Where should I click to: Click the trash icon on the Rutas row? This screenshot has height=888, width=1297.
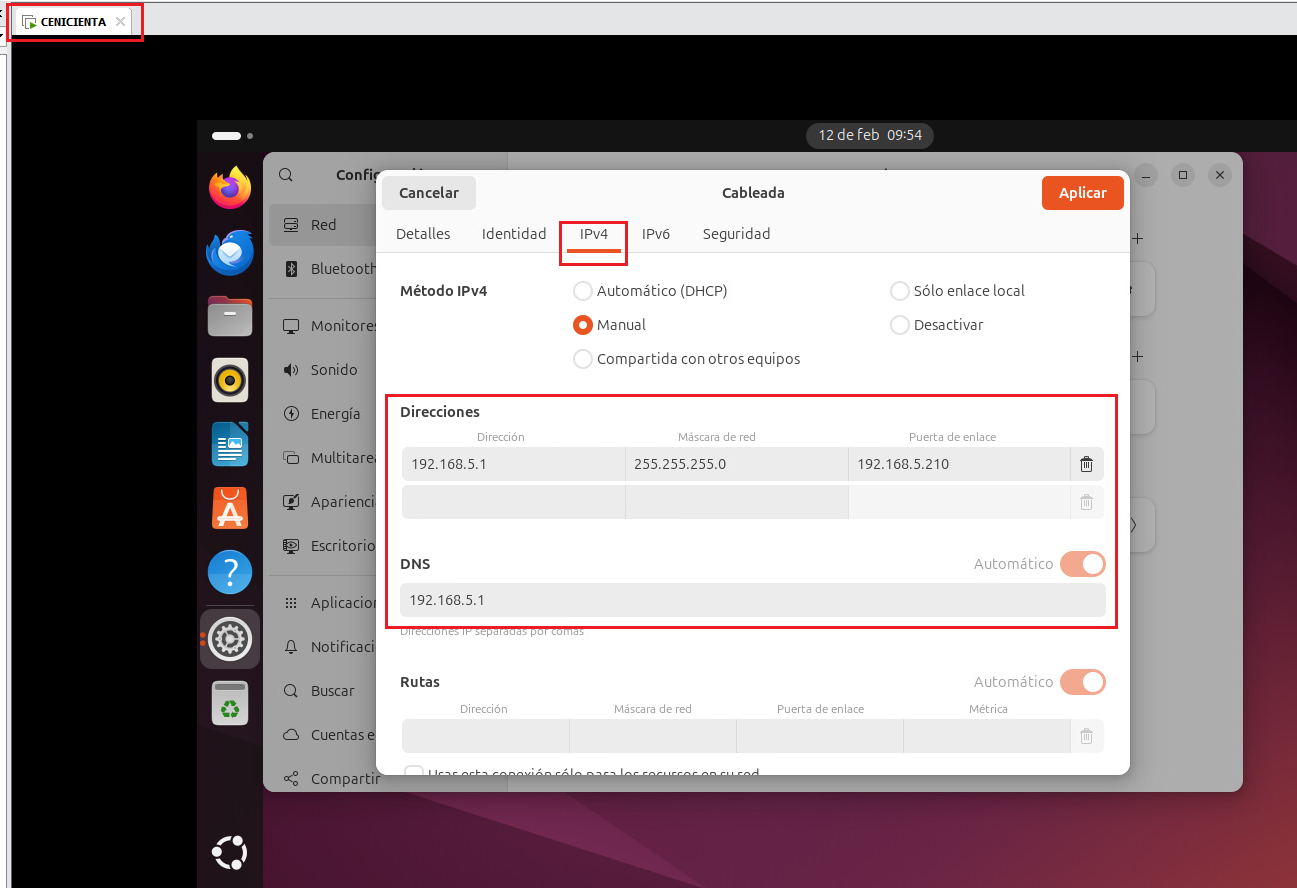pos(1086,735)
